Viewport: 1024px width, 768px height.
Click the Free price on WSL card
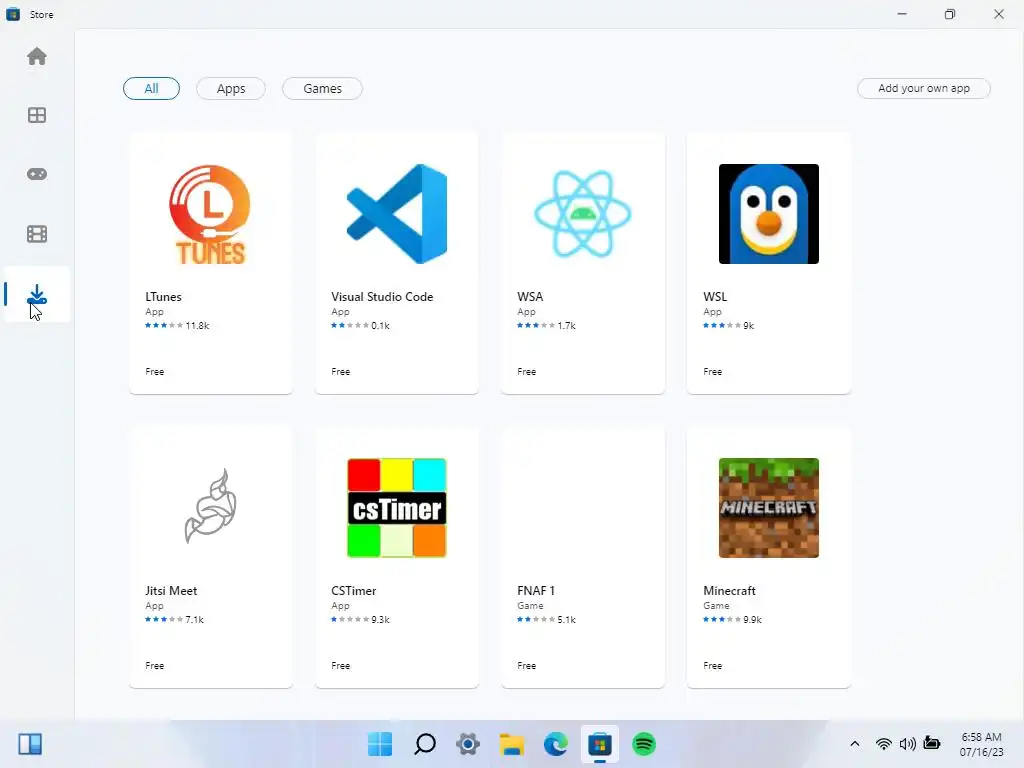click(x=712, y=372)
